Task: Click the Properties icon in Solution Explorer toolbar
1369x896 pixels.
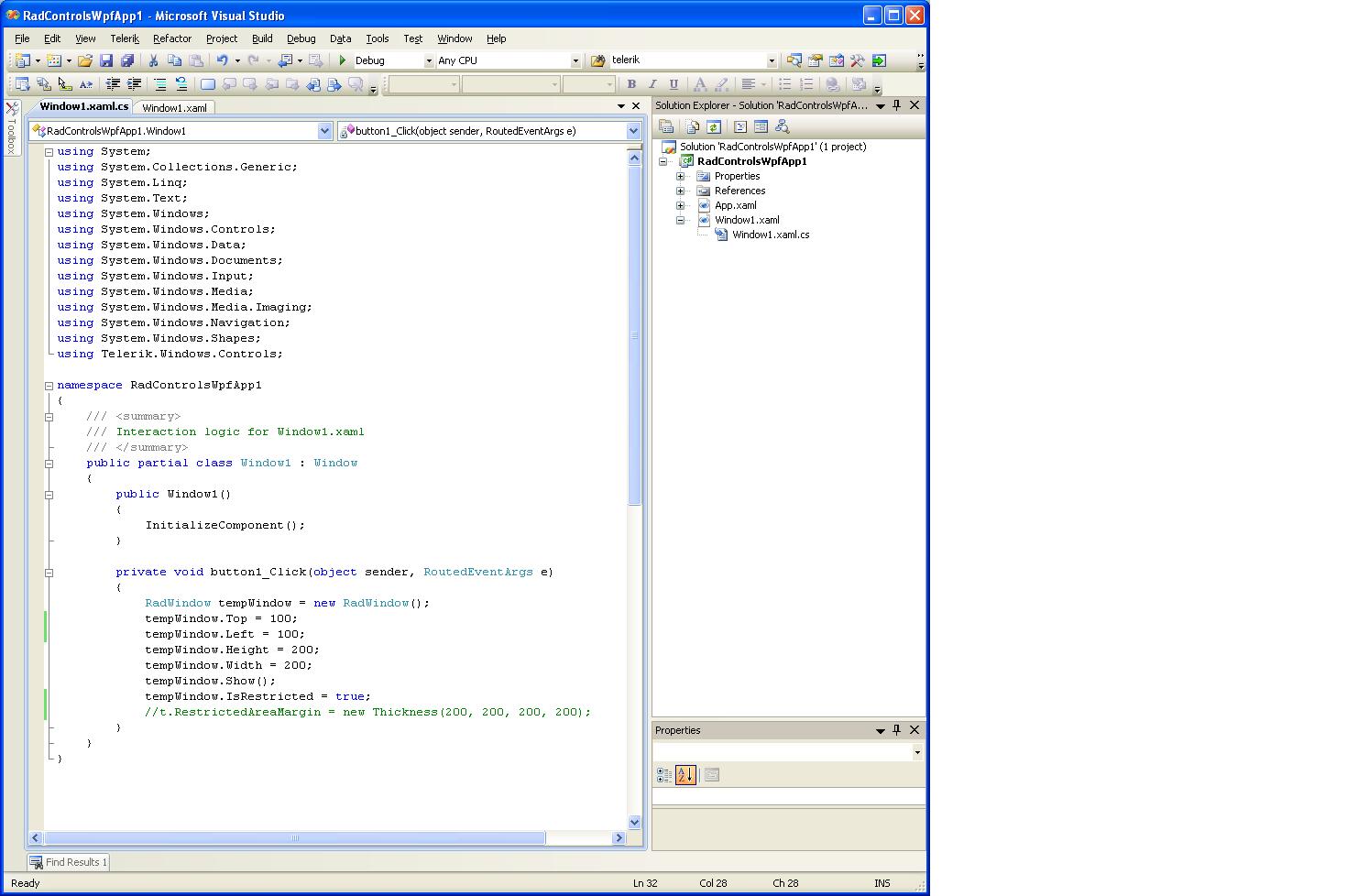Action: click(x=666, y=126)
